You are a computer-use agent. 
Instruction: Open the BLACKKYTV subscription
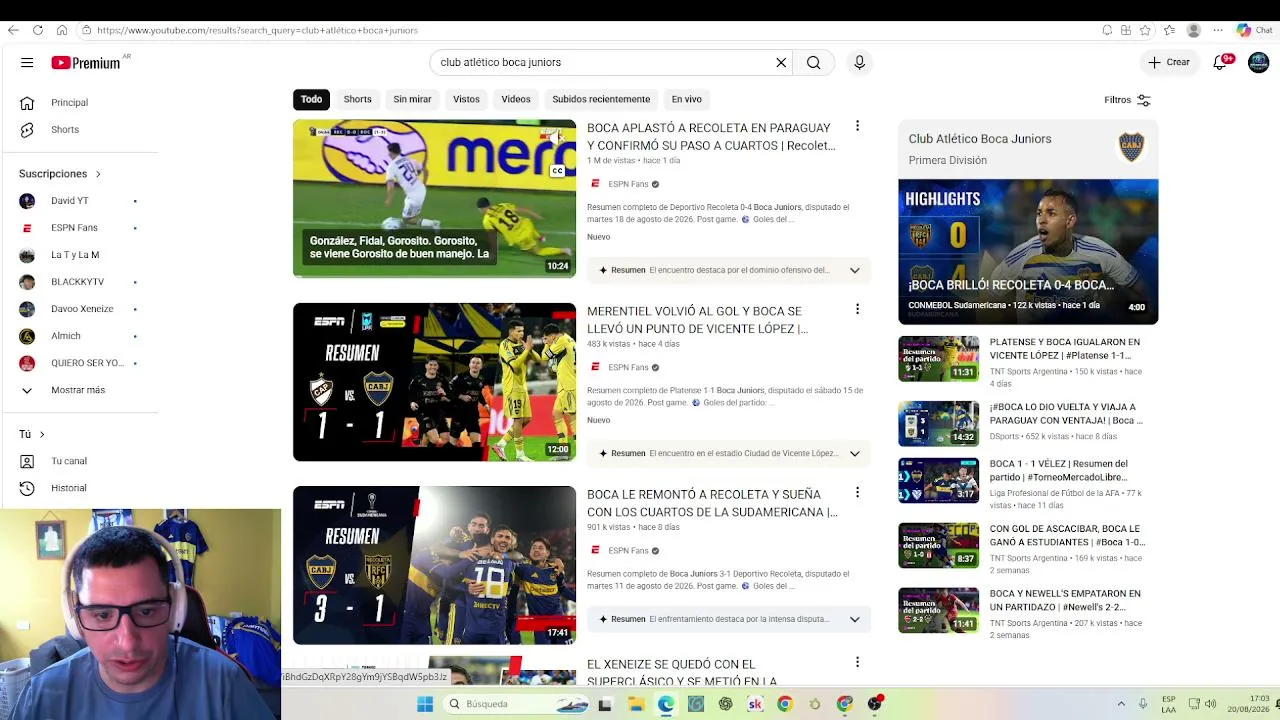(75, 282)
